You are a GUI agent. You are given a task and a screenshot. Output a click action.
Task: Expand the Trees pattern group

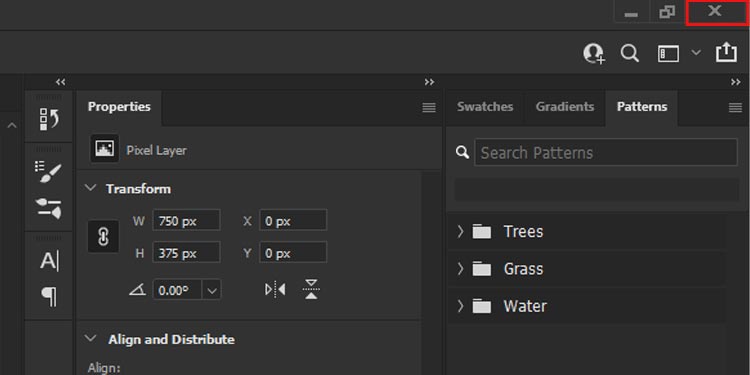coord(460,232)
